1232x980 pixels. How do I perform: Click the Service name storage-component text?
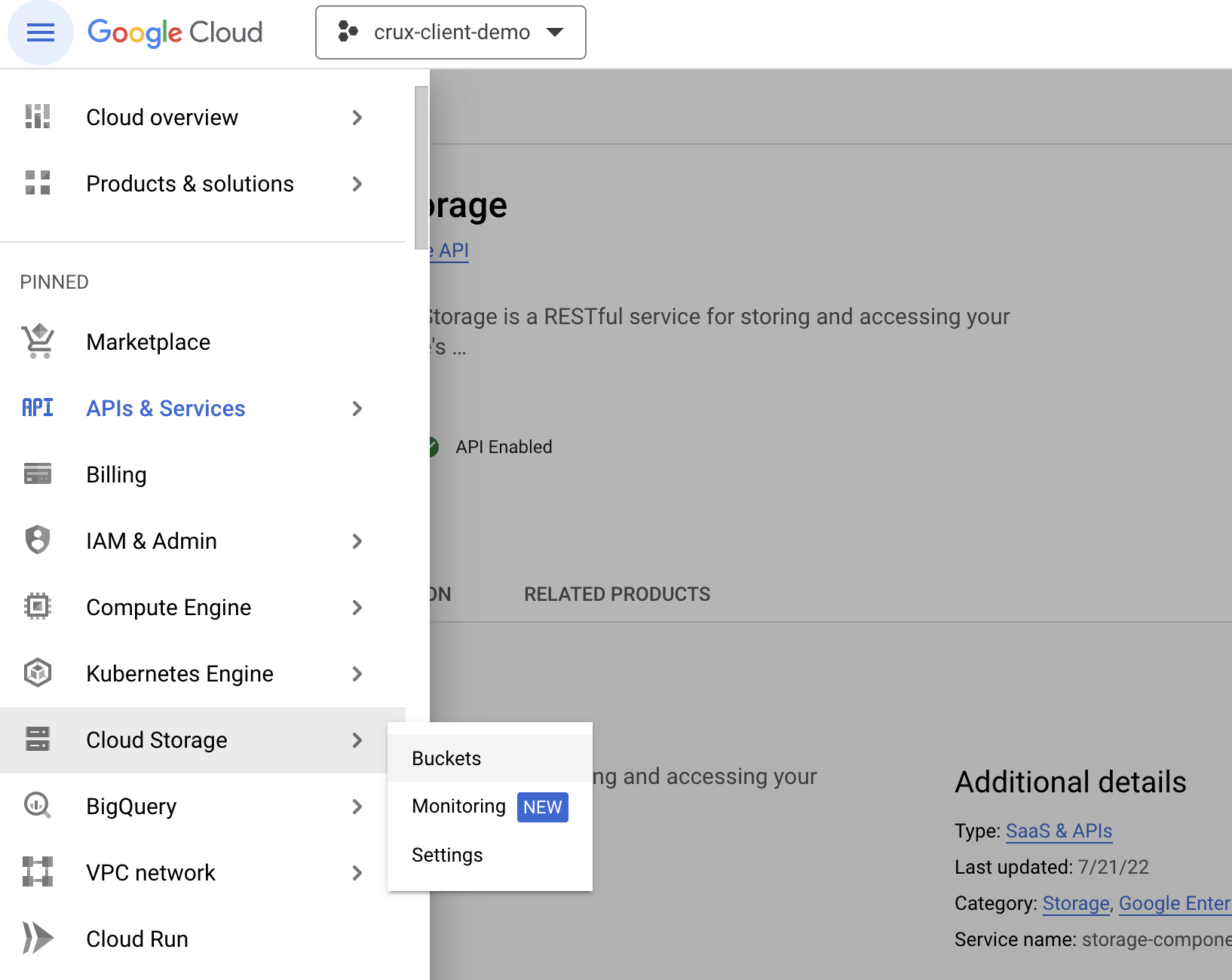1093,939
